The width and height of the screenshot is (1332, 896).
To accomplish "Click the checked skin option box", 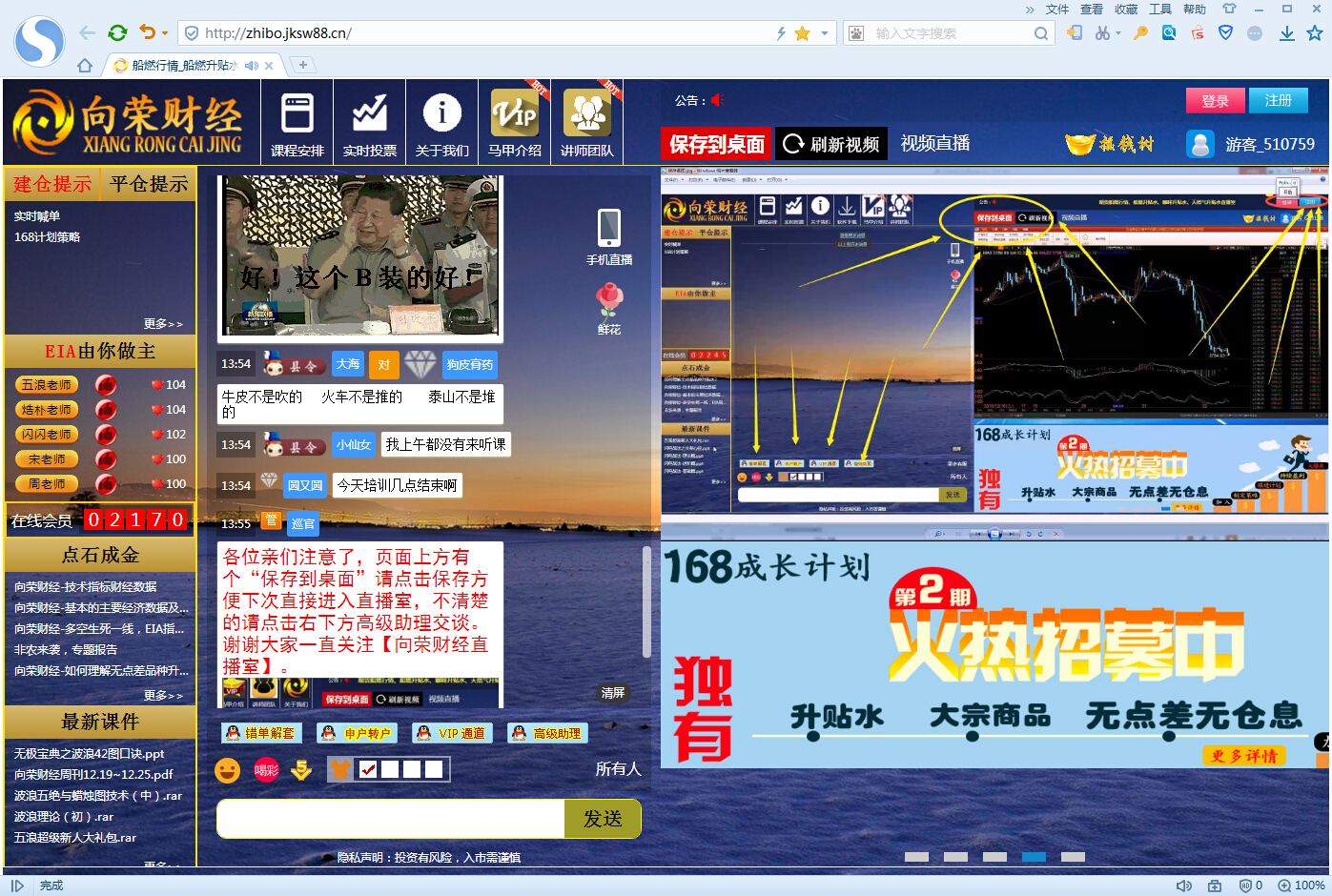I will click(x=368, y=769).
